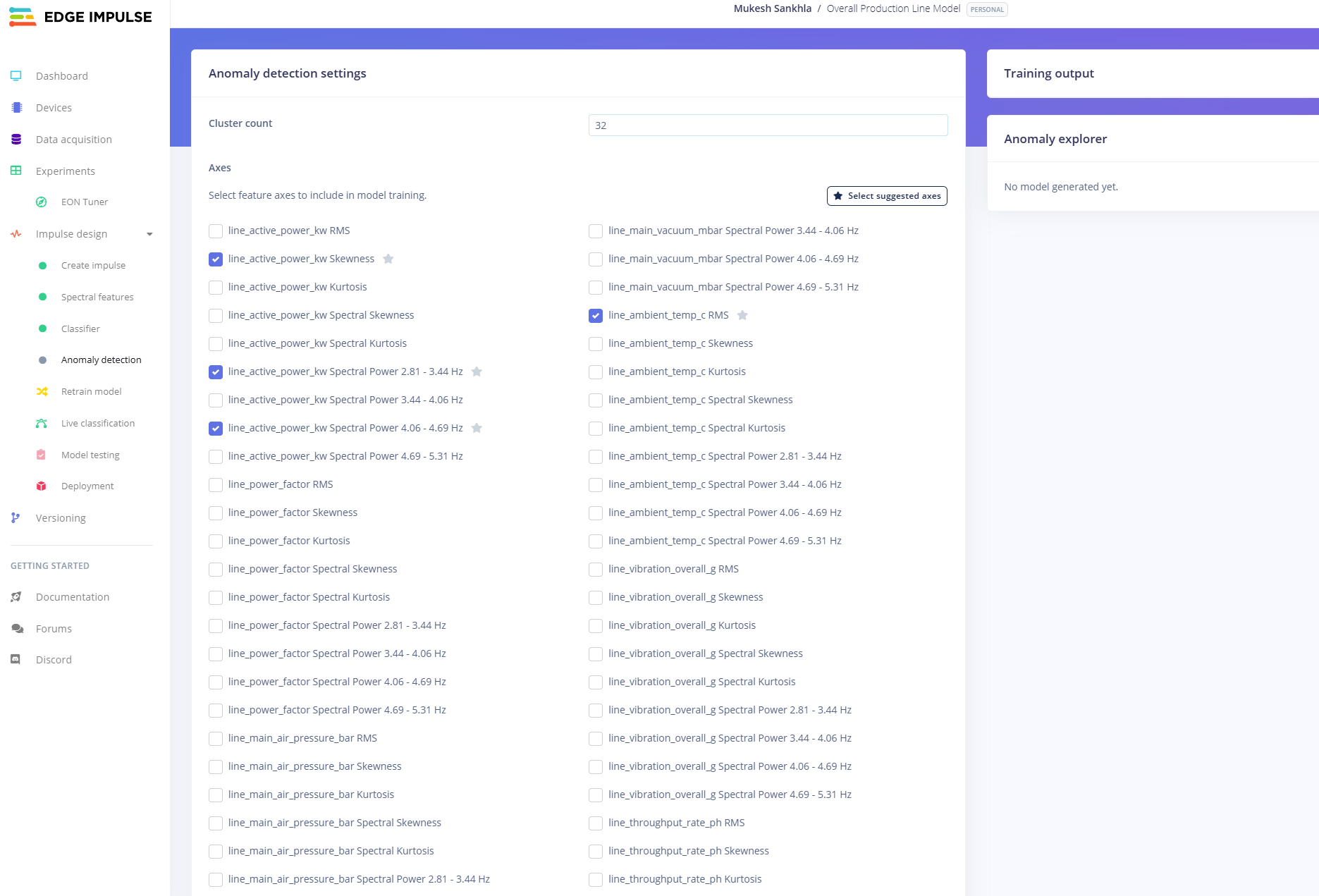Check line_power_factor Kurtosis axis

tap(216, 541)
